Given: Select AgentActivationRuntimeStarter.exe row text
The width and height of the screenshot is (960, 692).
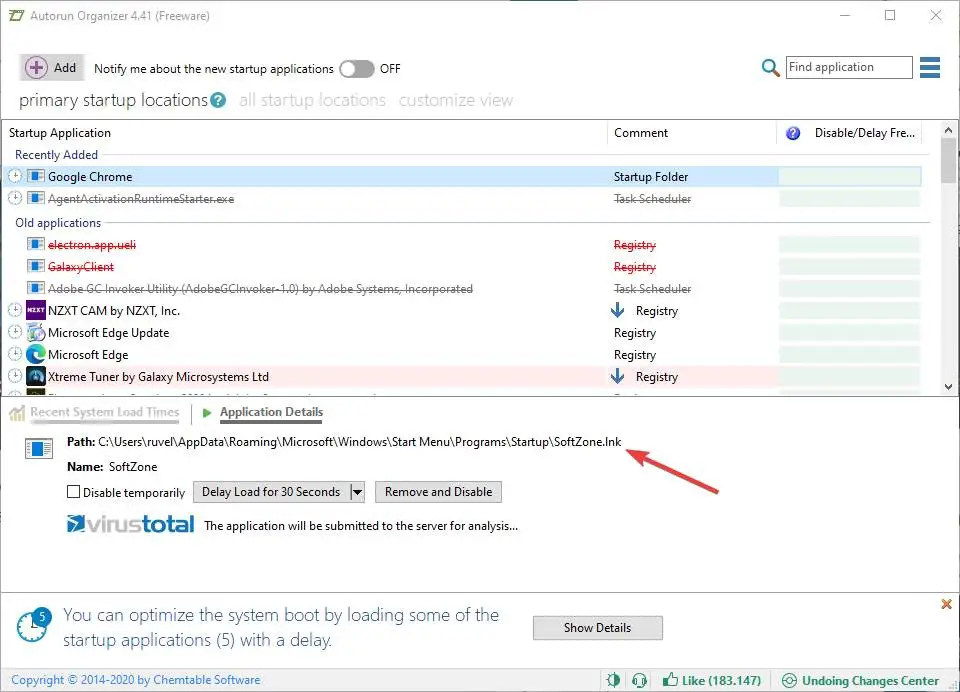Looking at the screenshot, I should (141, 198).
